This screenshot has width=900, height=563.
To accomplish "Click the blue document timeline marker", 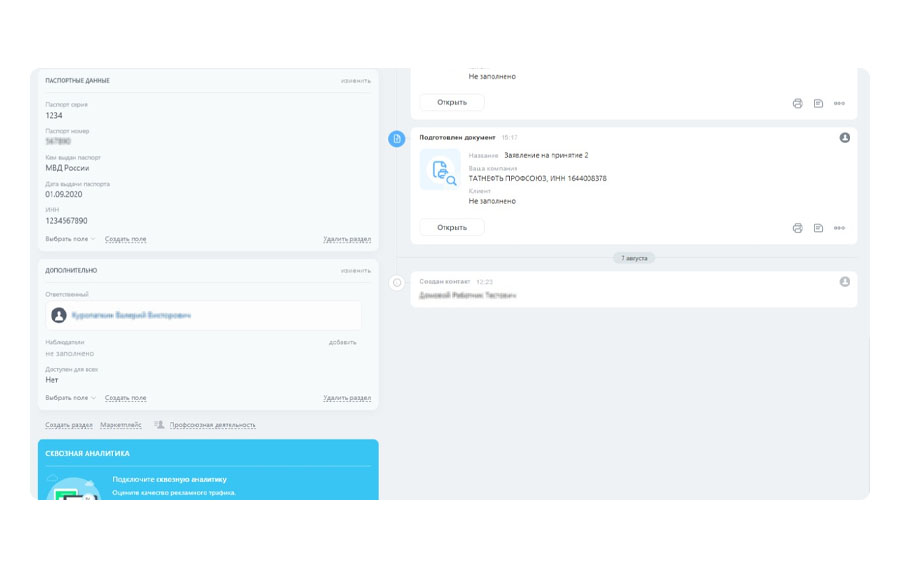I will (397, 138).
